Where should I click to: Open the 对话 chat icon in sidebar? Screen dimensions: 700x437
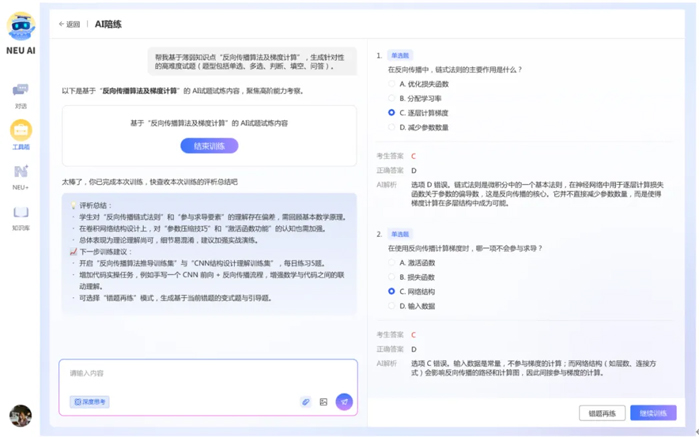20,92
